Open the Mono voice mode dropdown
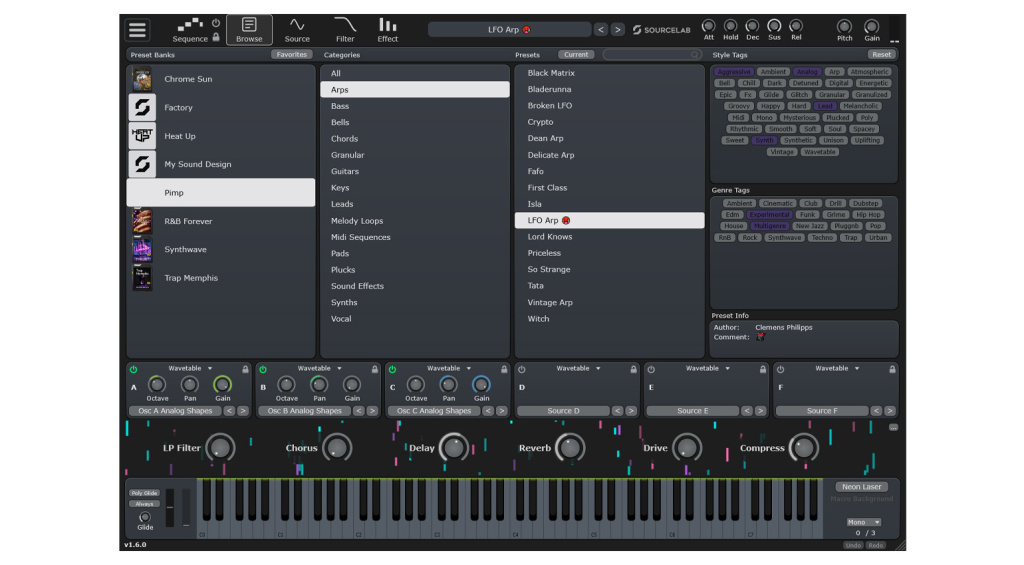This screenshot has height=565, width=1024. click(863, 523)
